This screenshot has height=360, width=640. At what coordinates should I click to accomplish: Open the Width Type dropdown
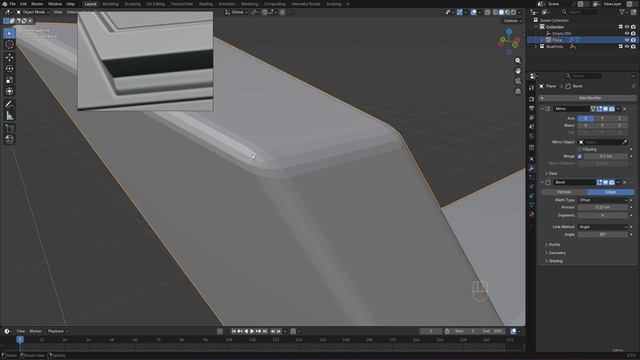coord(602,200)
